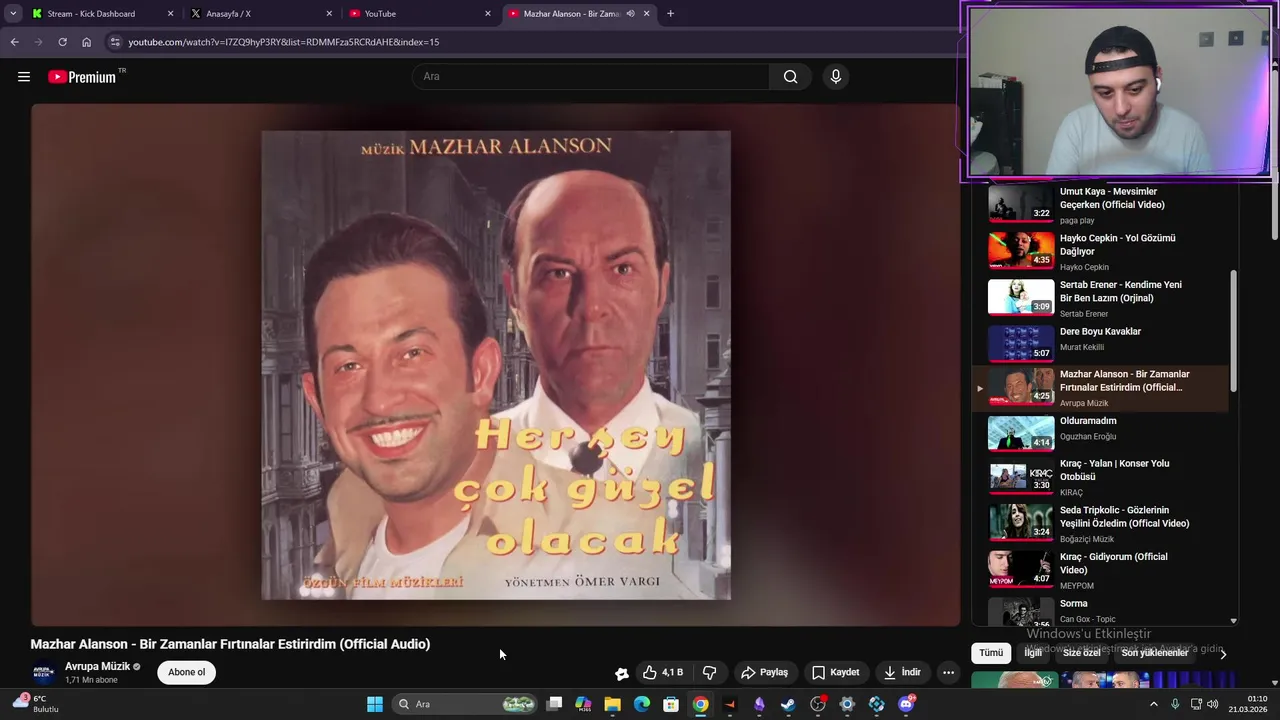Focus the YouTube search field Ara
The height and width of the screenshot is (720, 1280).
pyautogui.click(x=590, y=77)
